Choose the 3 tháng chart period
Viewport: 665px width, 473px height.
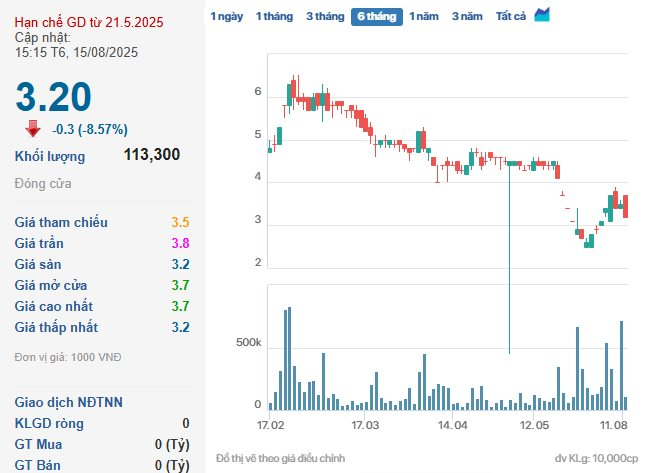[324, 16]
